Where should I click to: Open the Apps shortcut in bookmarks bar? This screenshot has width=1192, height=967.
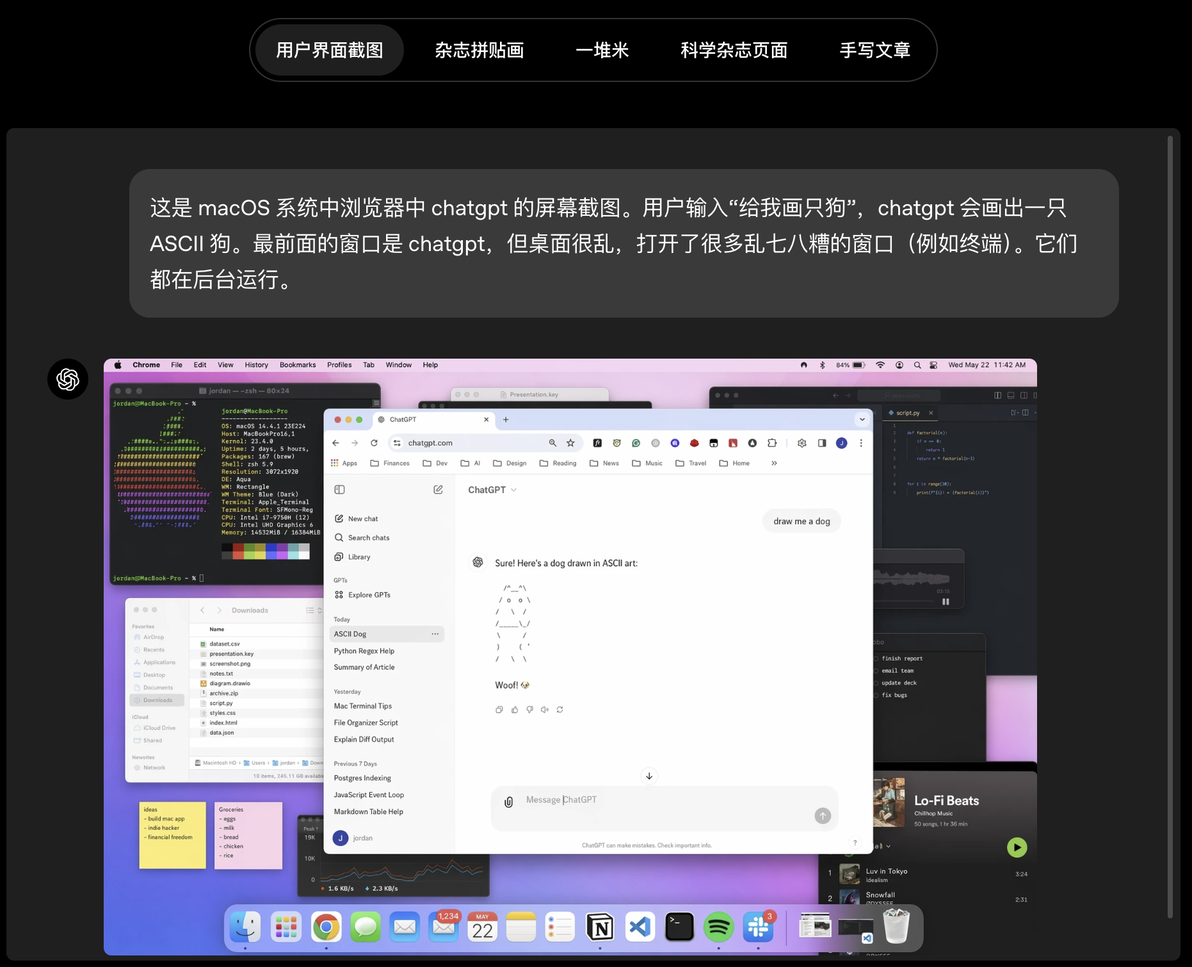coord(344,463)
